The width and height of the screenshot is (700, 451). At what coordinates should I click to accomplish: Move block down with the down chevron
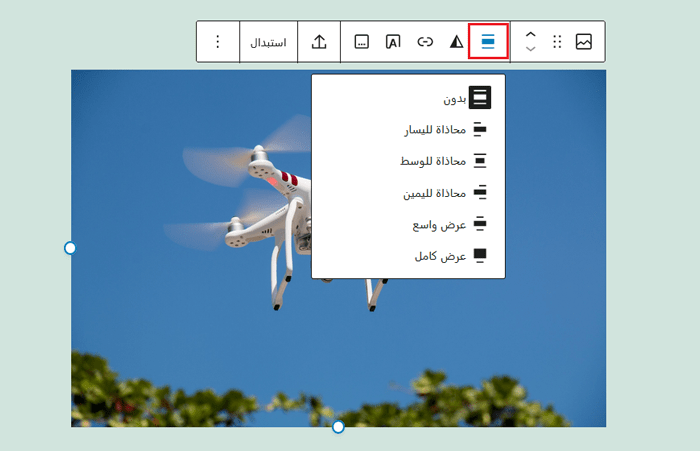531,49
